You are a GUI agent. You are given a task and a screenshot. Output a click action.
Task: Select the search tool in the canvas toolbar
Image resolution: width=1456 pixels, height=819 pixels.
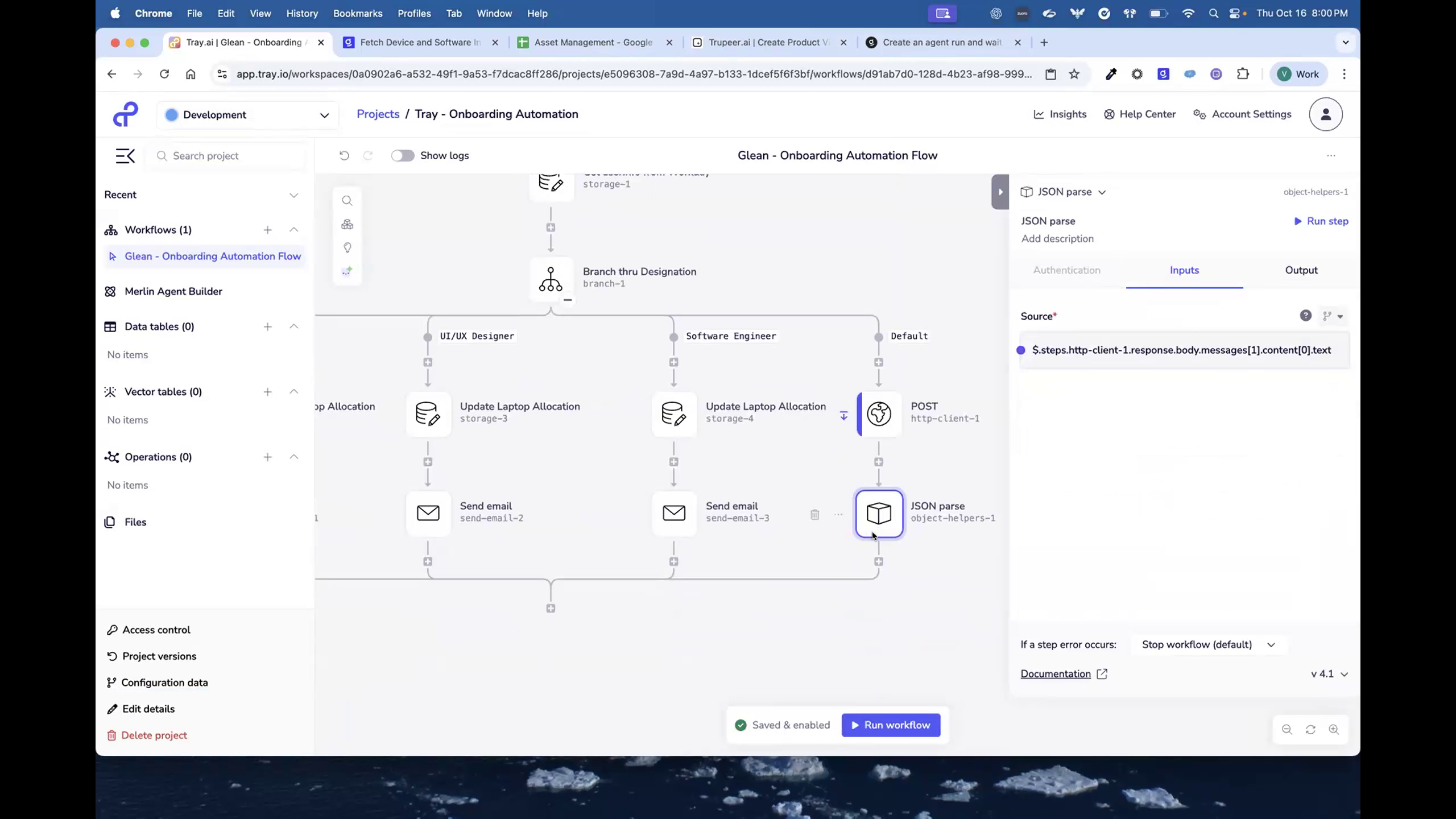347,200
